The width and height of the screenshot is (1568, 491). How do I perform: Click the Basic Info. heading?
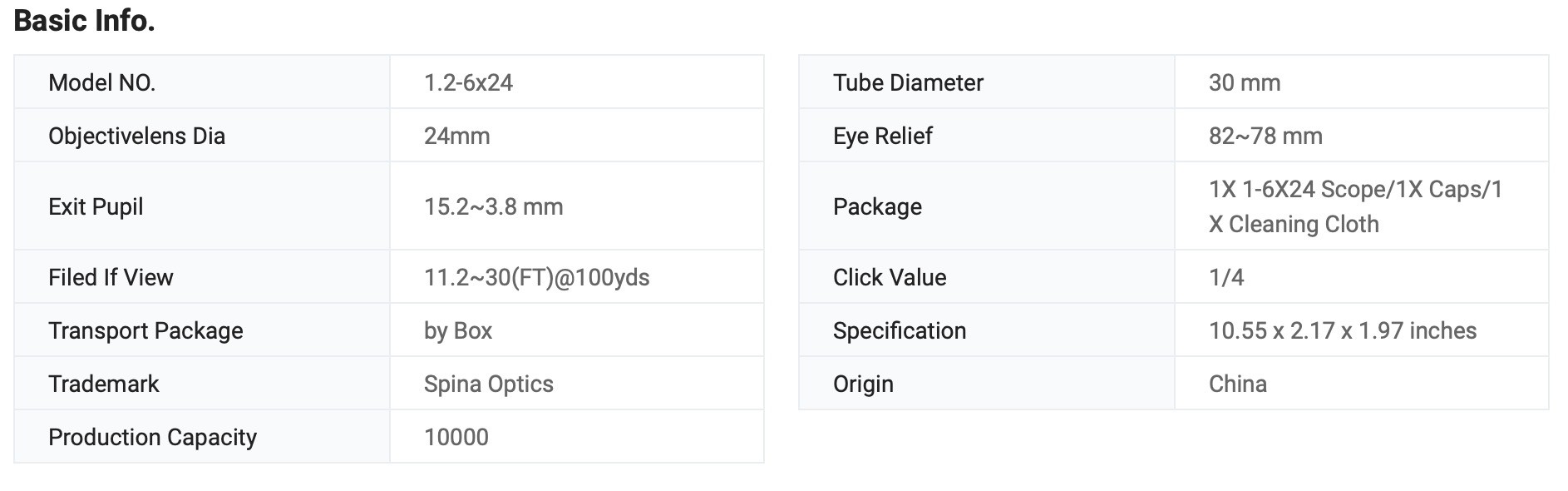click(x=85, y=21)
